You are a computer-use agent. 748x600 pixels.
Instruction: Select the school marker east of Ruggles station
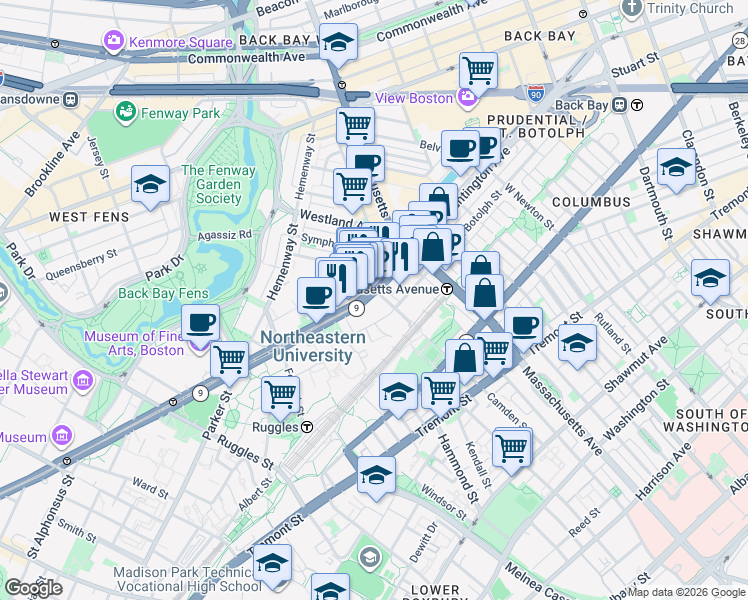click(398, 393)
